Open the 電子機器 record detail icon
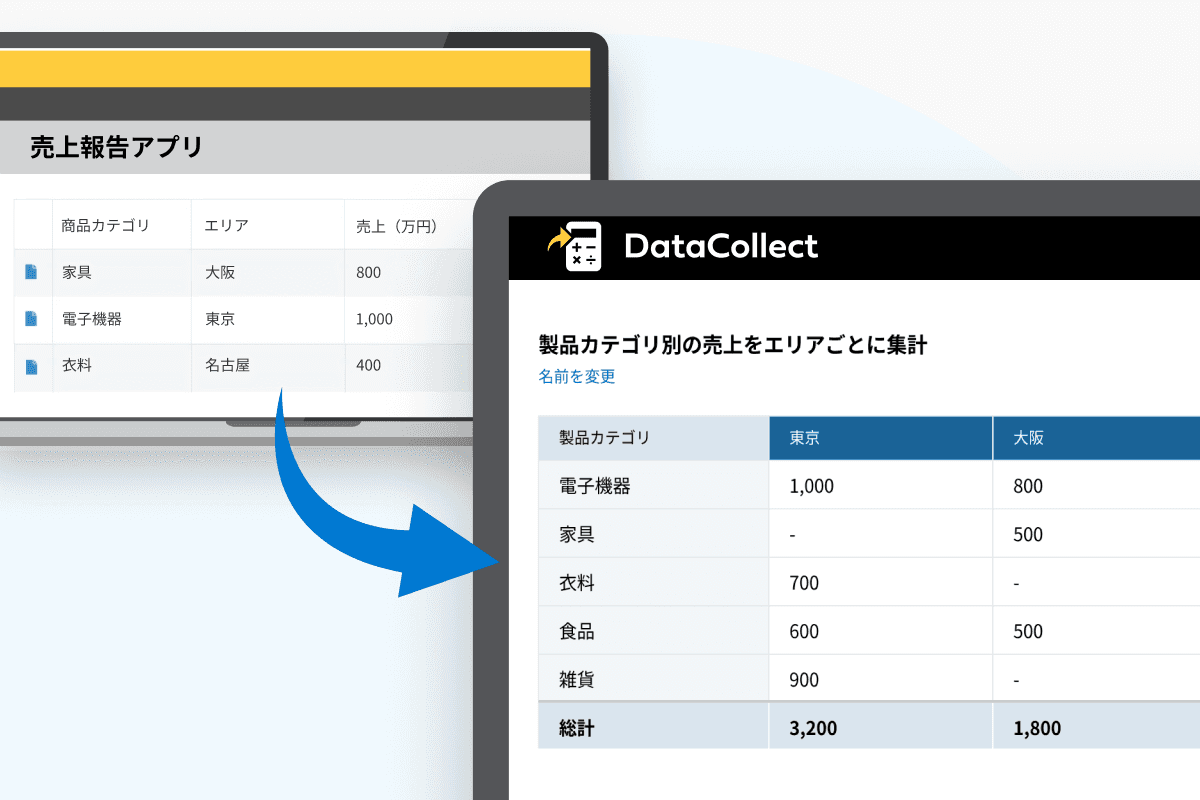Screen dimensions: 1200x800 (31, 319)
